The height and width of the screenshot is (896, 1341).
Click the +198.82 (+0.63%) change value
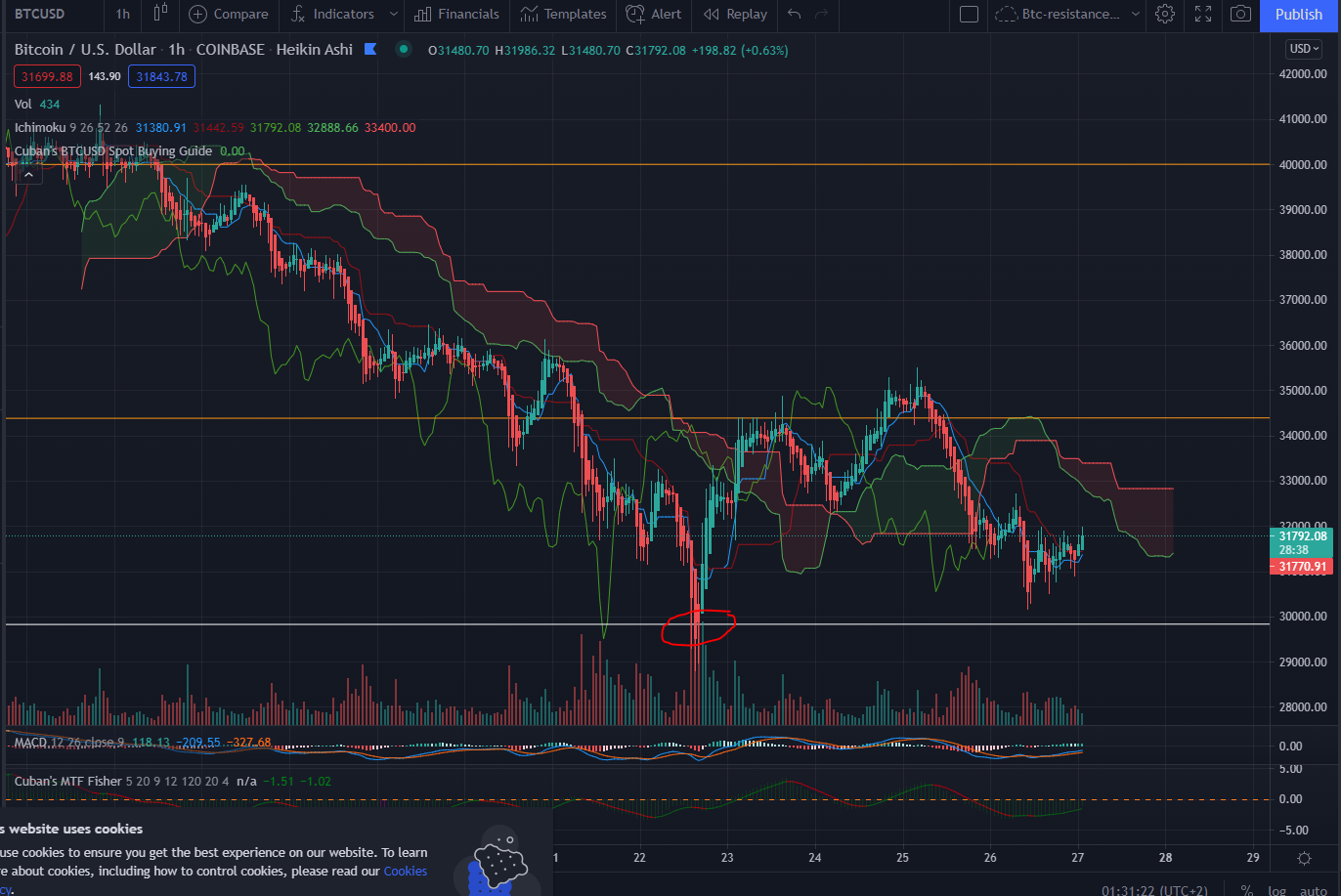tap(739, 49)
